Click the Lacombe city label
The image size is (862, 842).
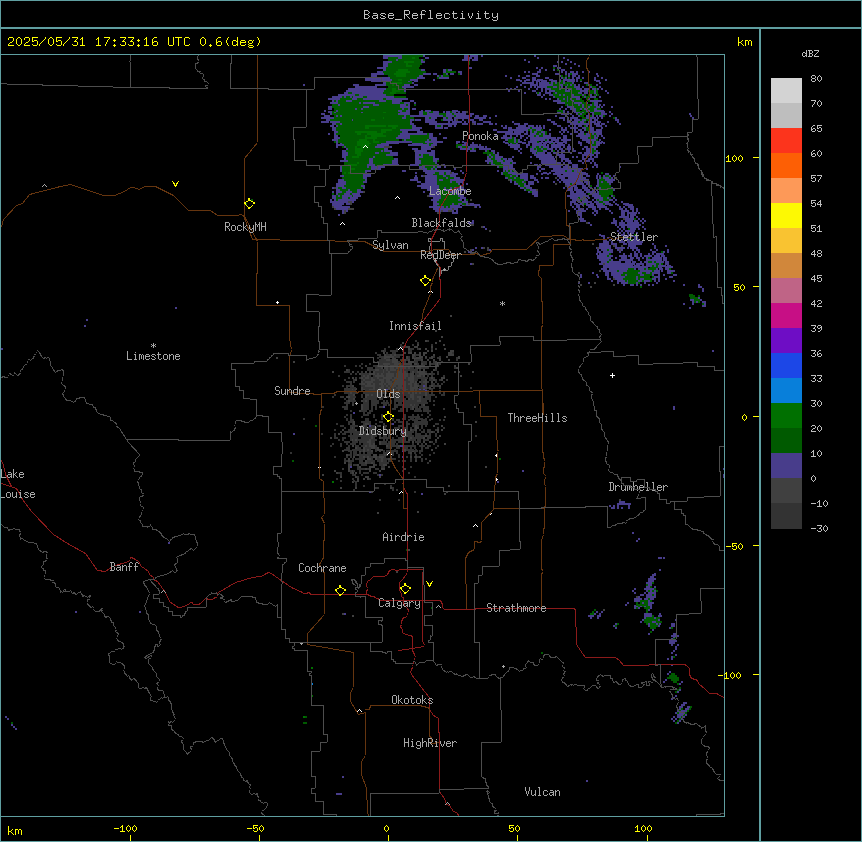(x=450, y=191)
